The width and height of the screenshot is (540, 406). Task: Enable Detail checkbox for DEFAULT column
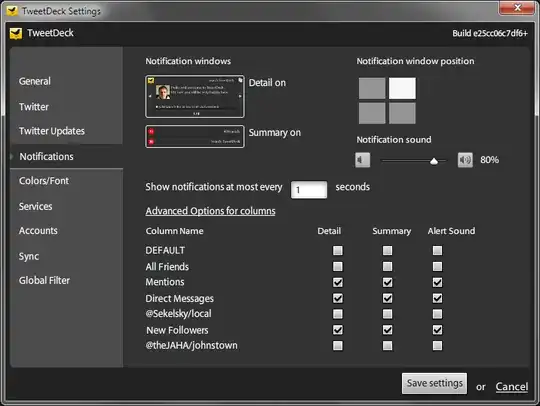click(338, 250)
